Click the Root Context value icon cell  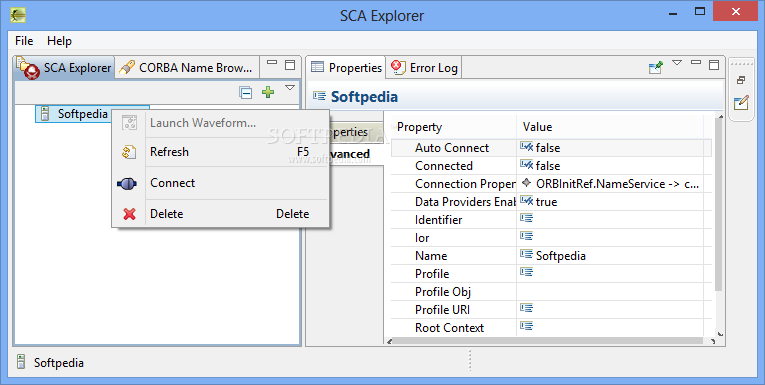pos(526,326)
